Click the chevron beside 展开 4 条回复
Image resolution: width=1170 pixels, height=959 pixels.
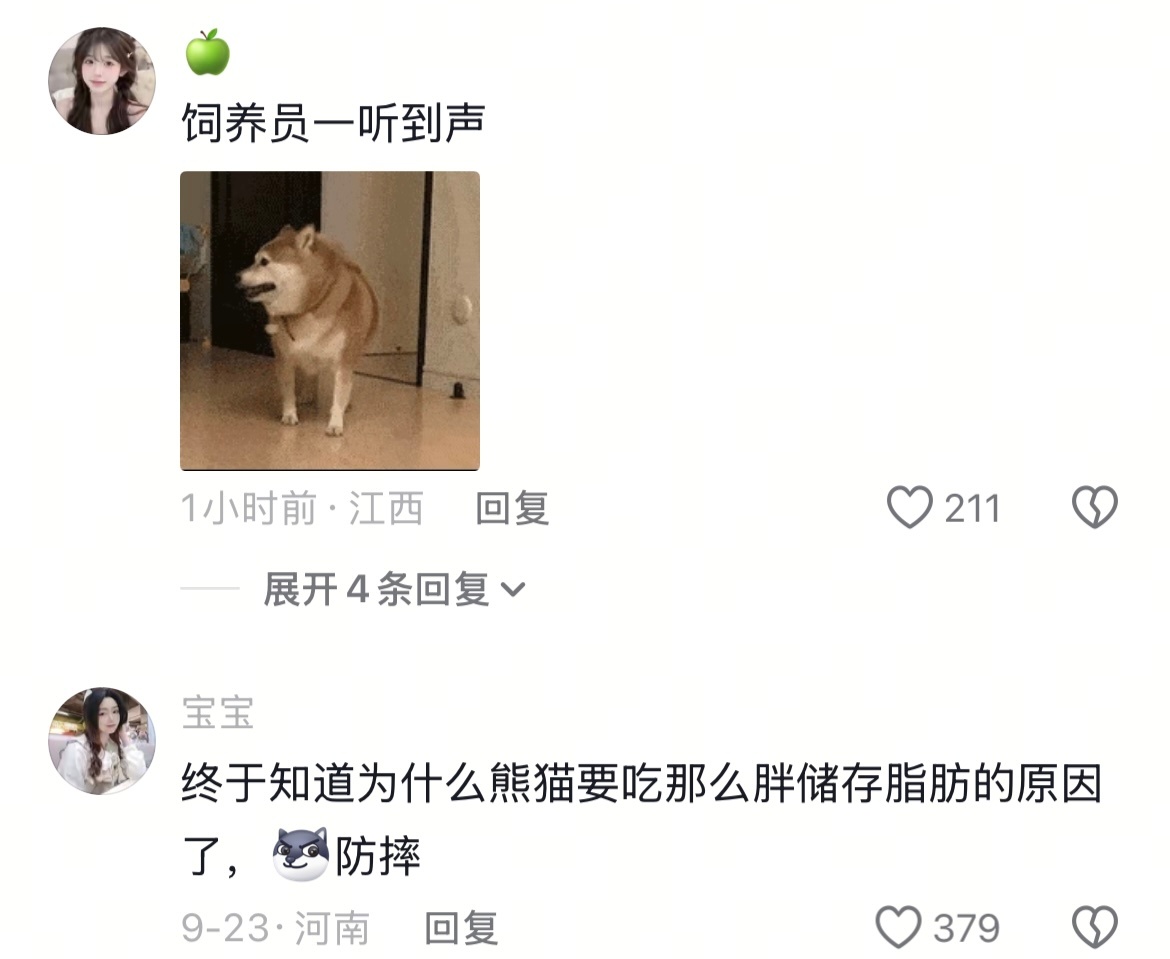point(513,590)
